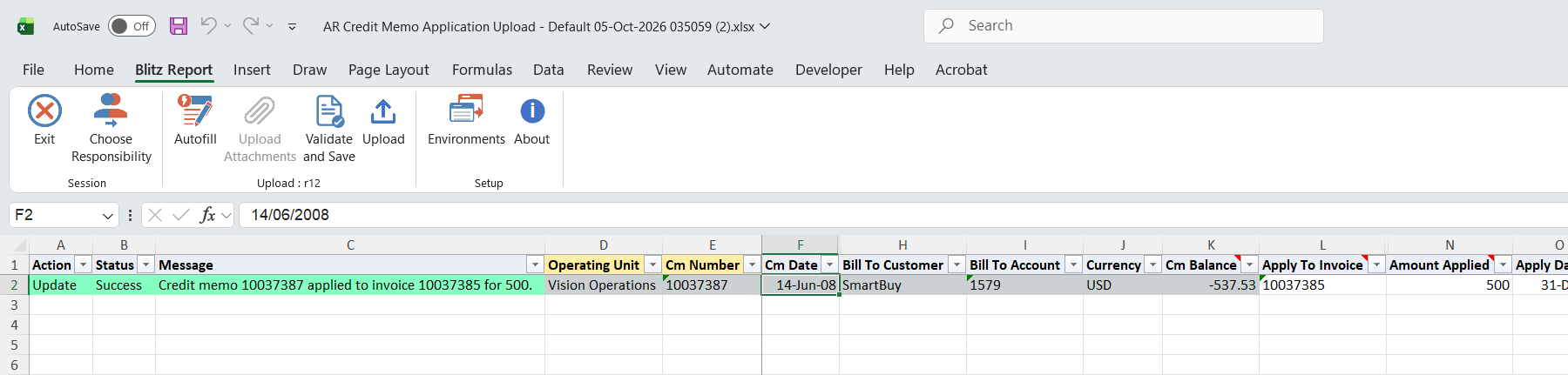Select cell with Cm Number 10037387

tap(712, 285)
